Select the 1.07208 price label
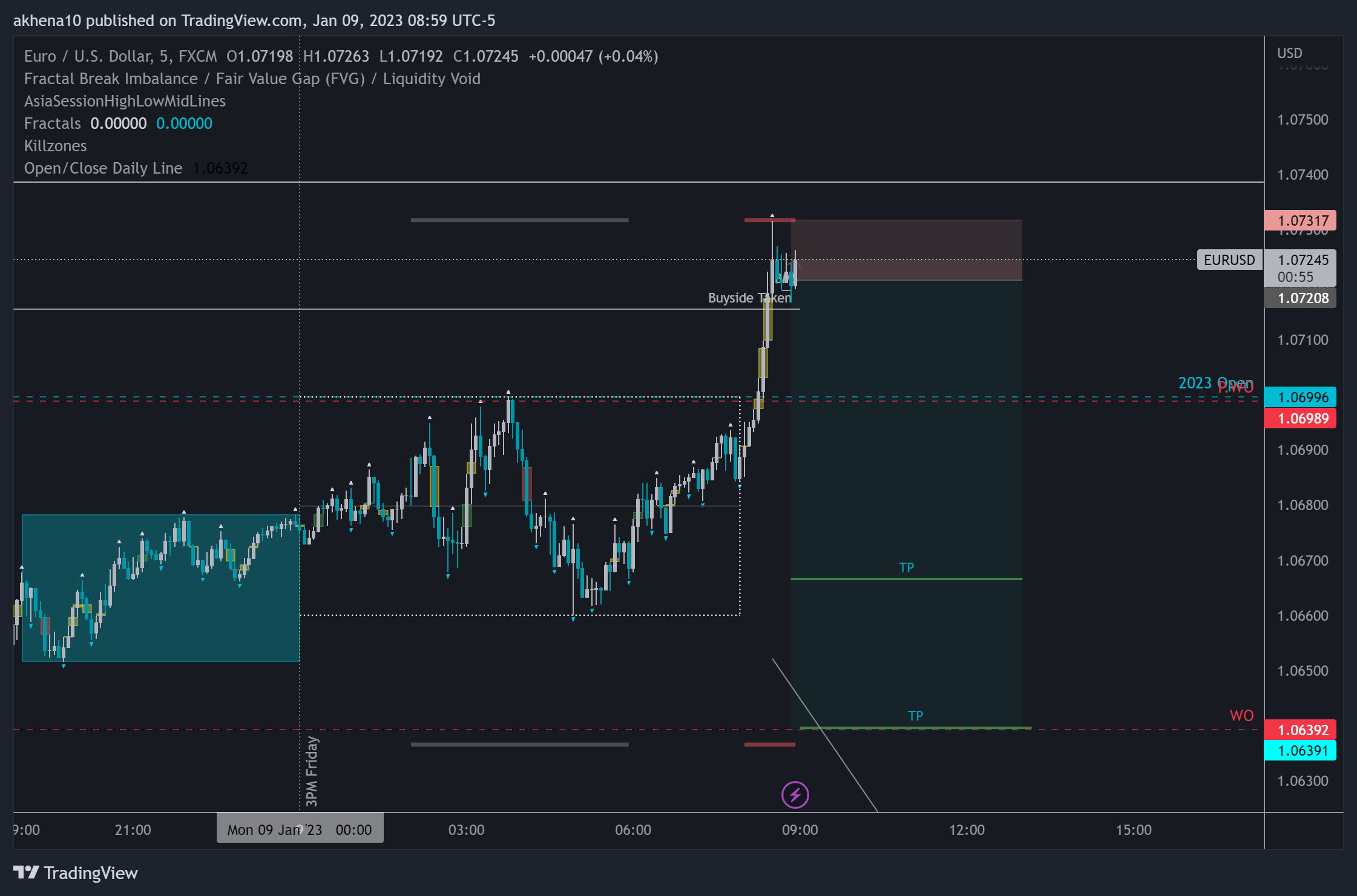Image resolution: width=1357 pixels, height=896 pixels. pyautogui.click(x=1300, y=298)
